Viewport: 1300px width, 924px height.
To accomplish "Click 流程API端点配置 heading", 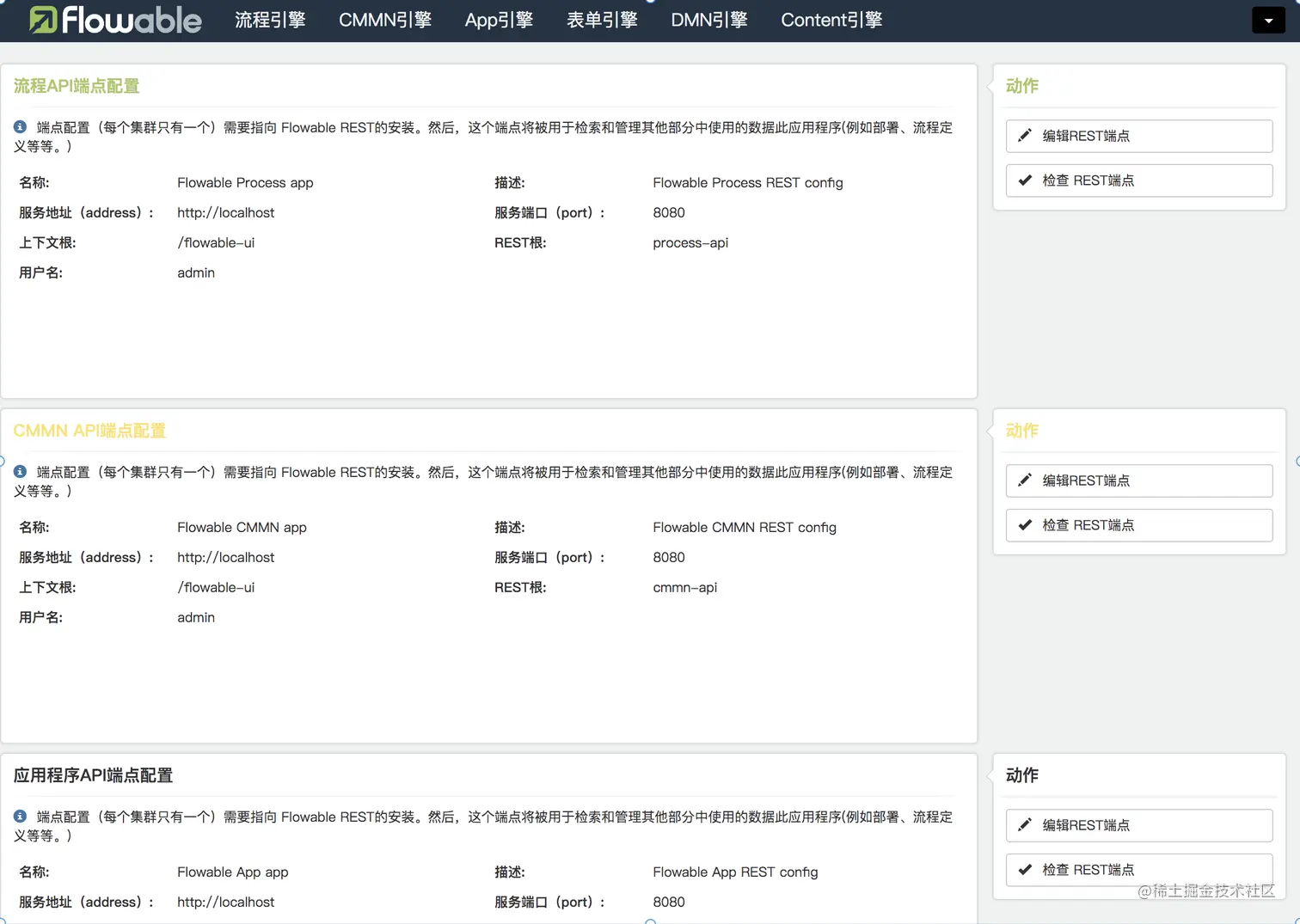I will point(77,86).
